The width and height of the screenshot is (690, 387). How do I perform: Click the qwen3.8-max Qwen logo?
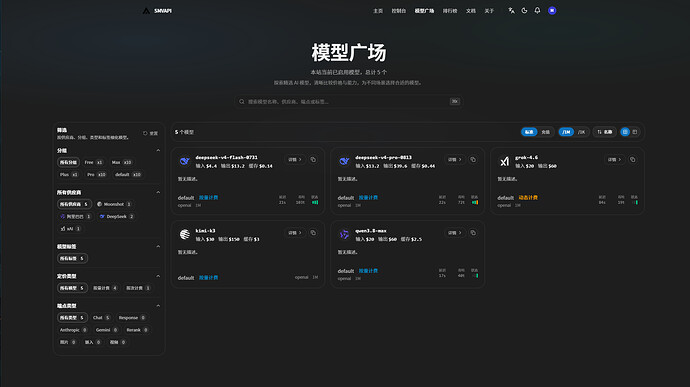pos(344,234)
